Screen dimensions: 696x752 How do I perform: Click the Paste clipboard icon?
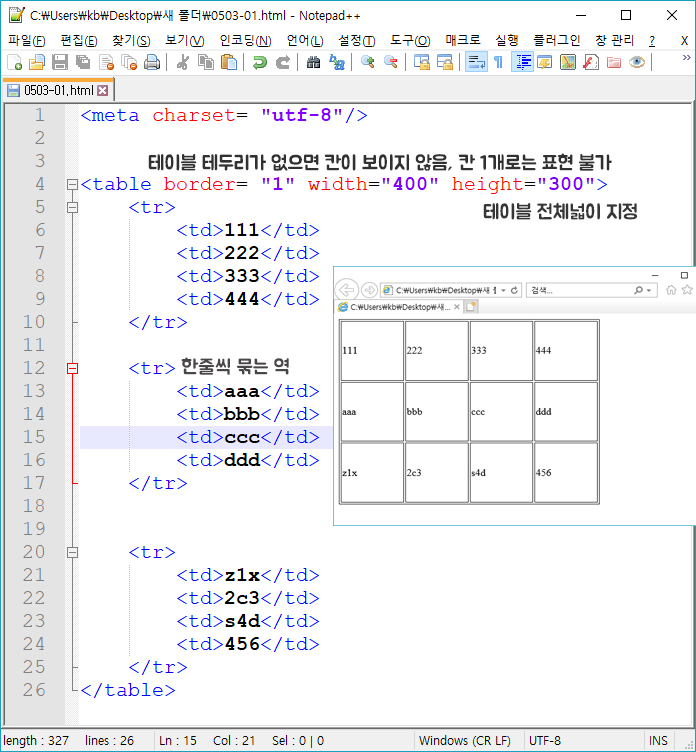pos(229,62)
